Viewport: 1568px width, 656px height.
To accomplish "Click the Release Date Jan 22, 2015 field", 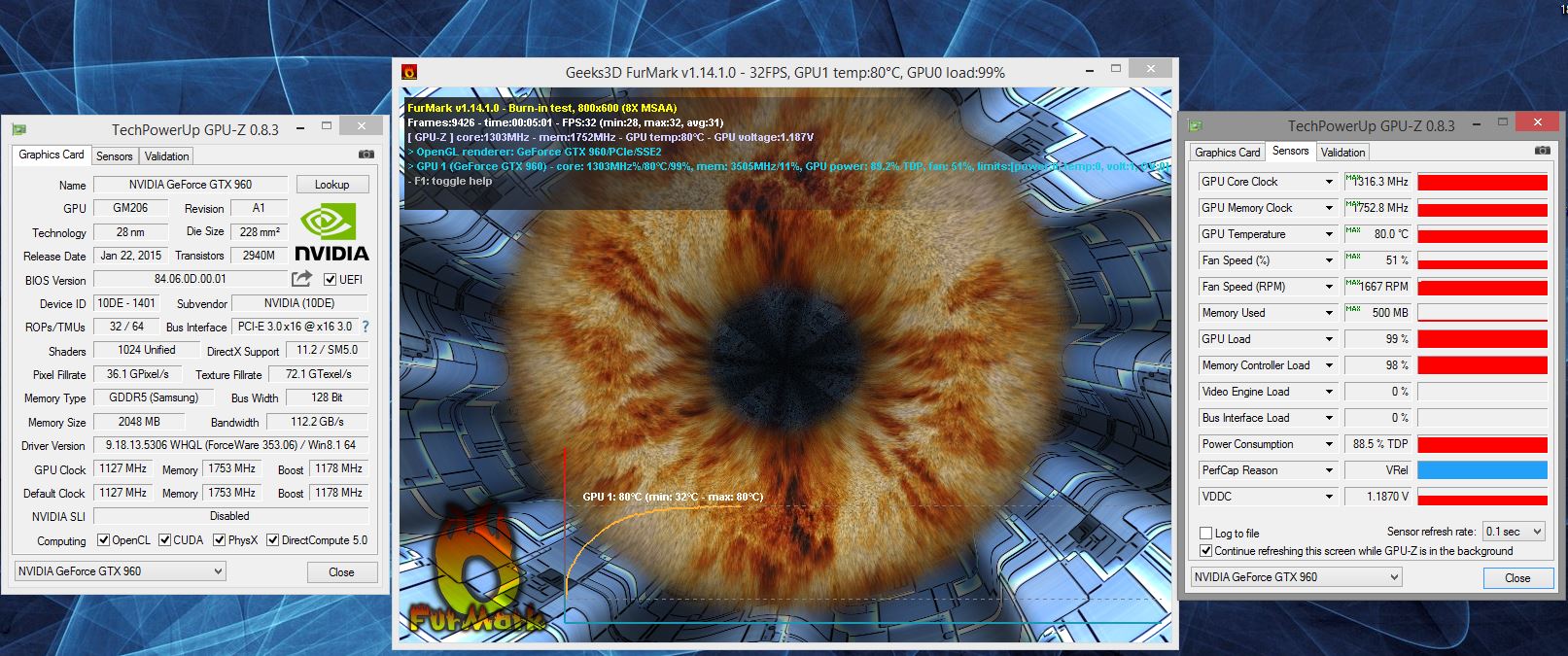I will 131,256.
